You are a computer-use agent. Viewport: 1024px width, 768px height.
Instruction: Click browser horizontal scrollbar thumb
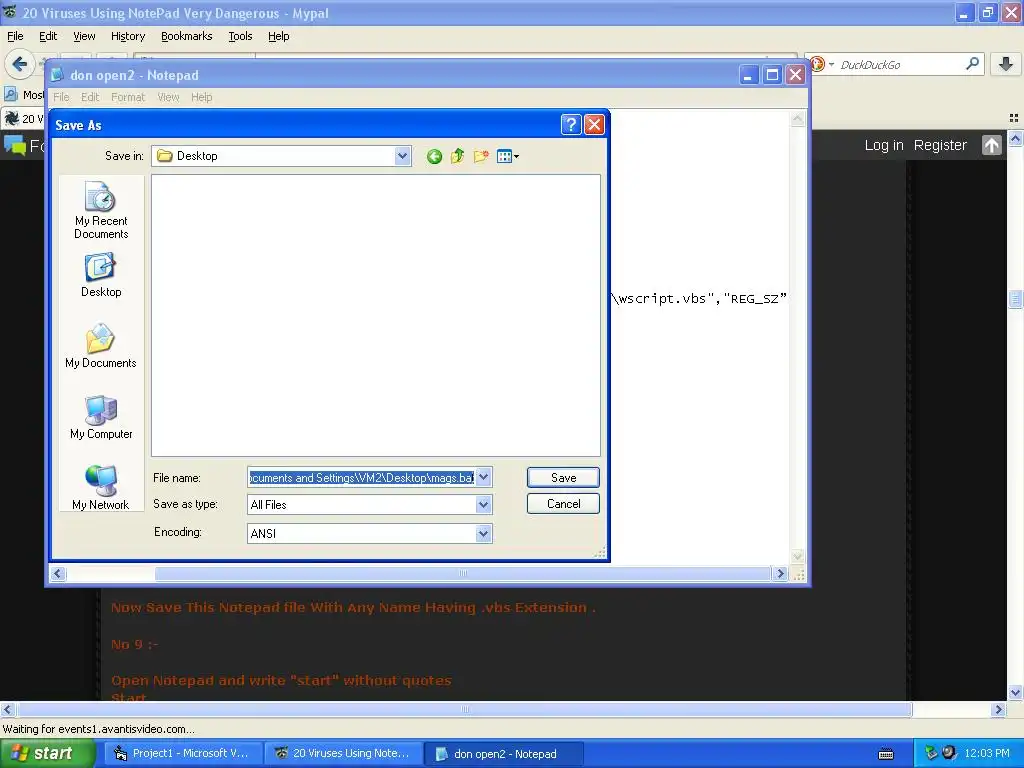(x=464, y=709)
